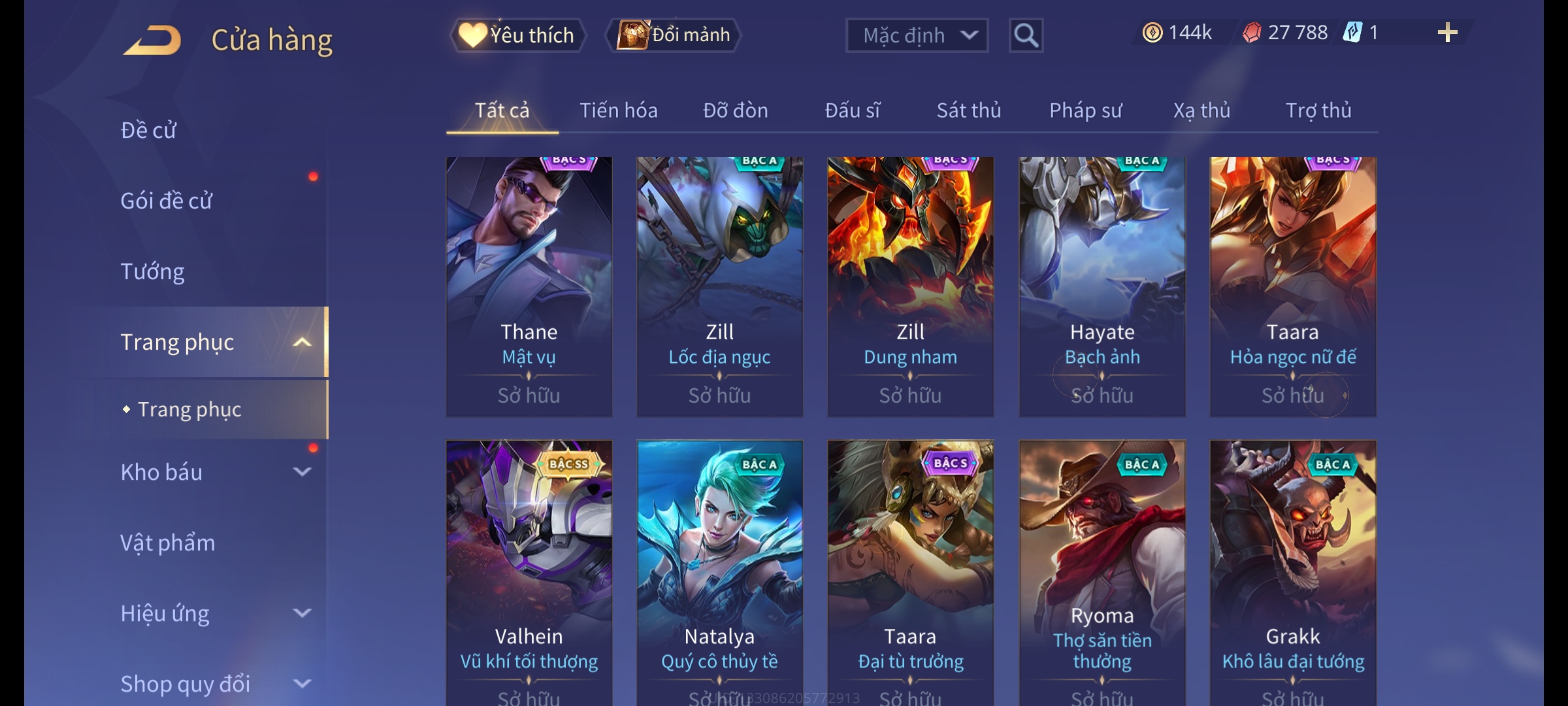The height and width of the screenshot is (706, 1568).
Task: Open the Tướng menu item
Action: click(x=152, y=271)
